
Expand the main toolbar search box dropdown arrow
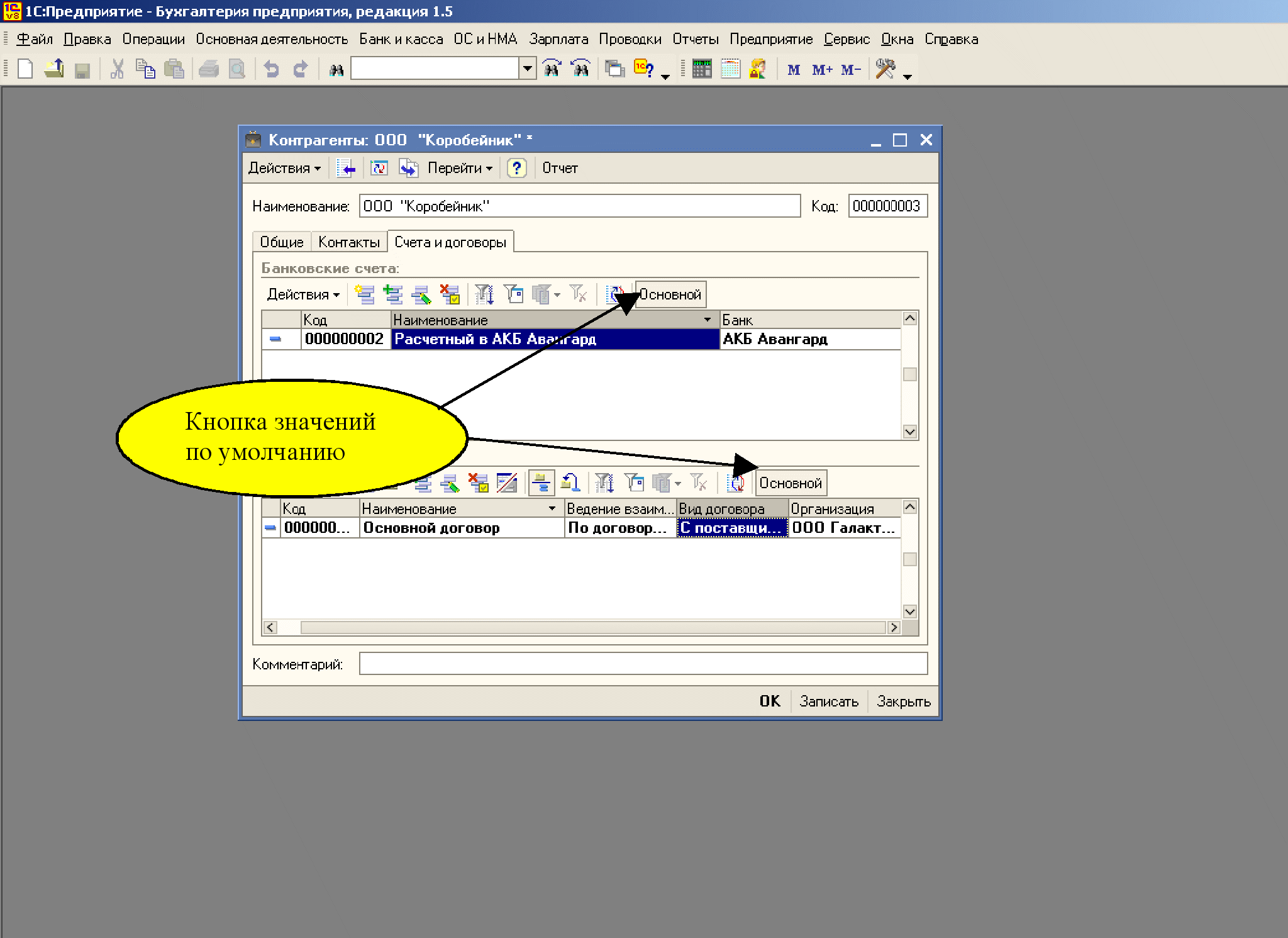click(528, 69)
